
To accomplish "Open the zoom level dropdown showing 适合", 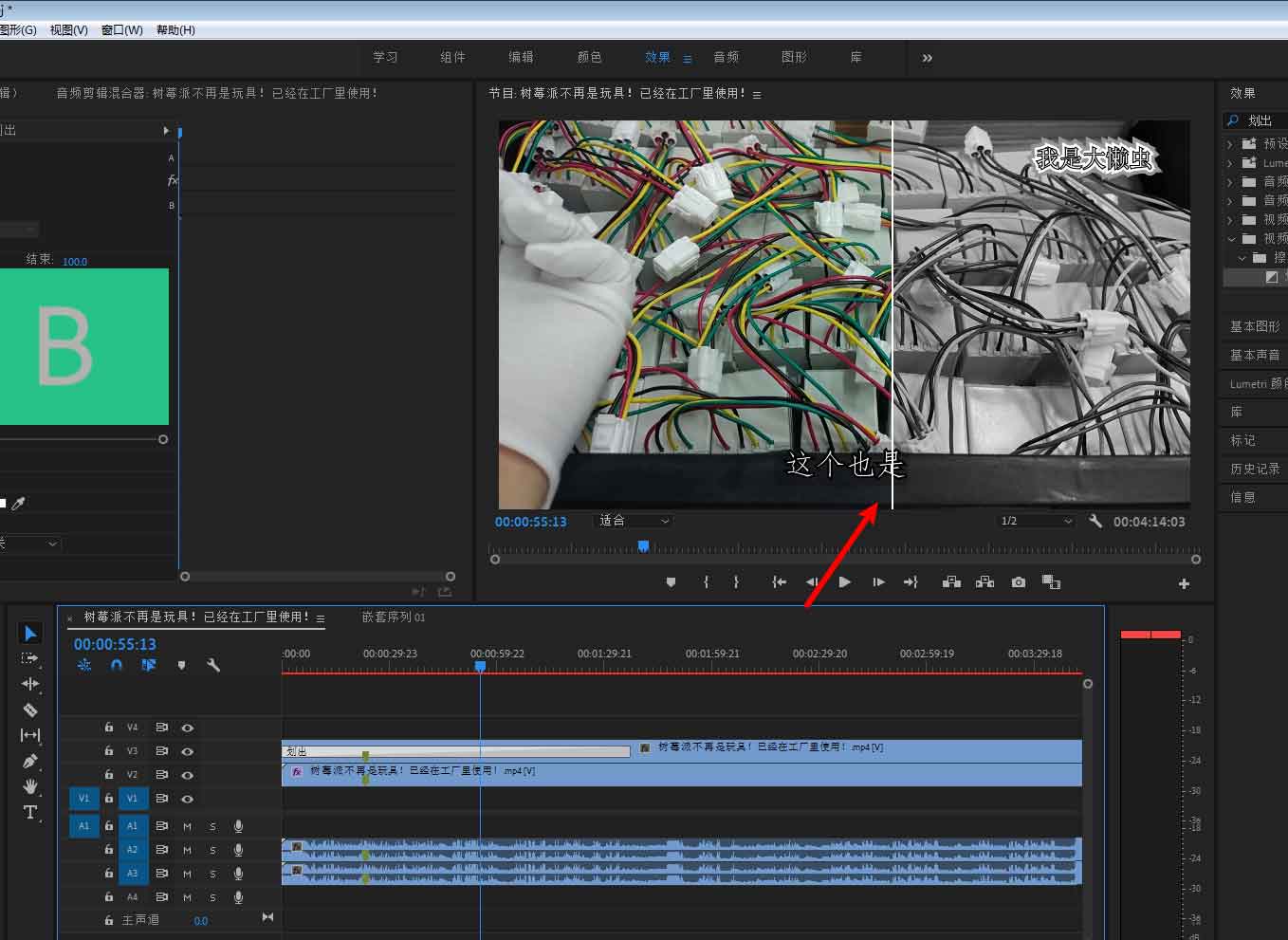I will (x=634, y=521).
